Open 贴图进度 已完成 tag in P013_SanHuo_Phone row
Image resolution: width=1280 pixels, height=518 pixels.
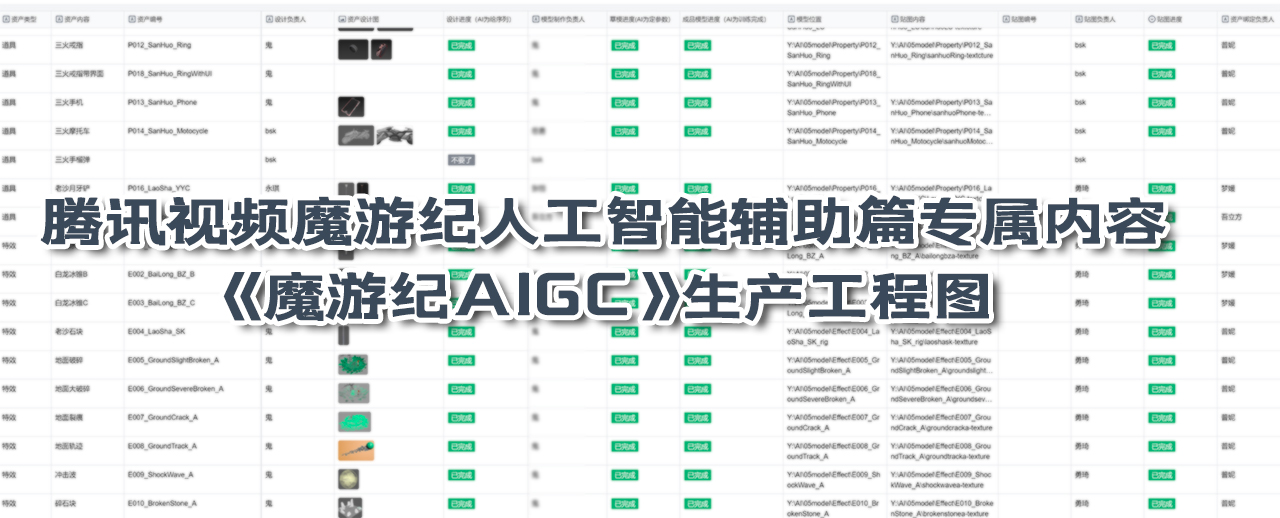click(1162, 102)
